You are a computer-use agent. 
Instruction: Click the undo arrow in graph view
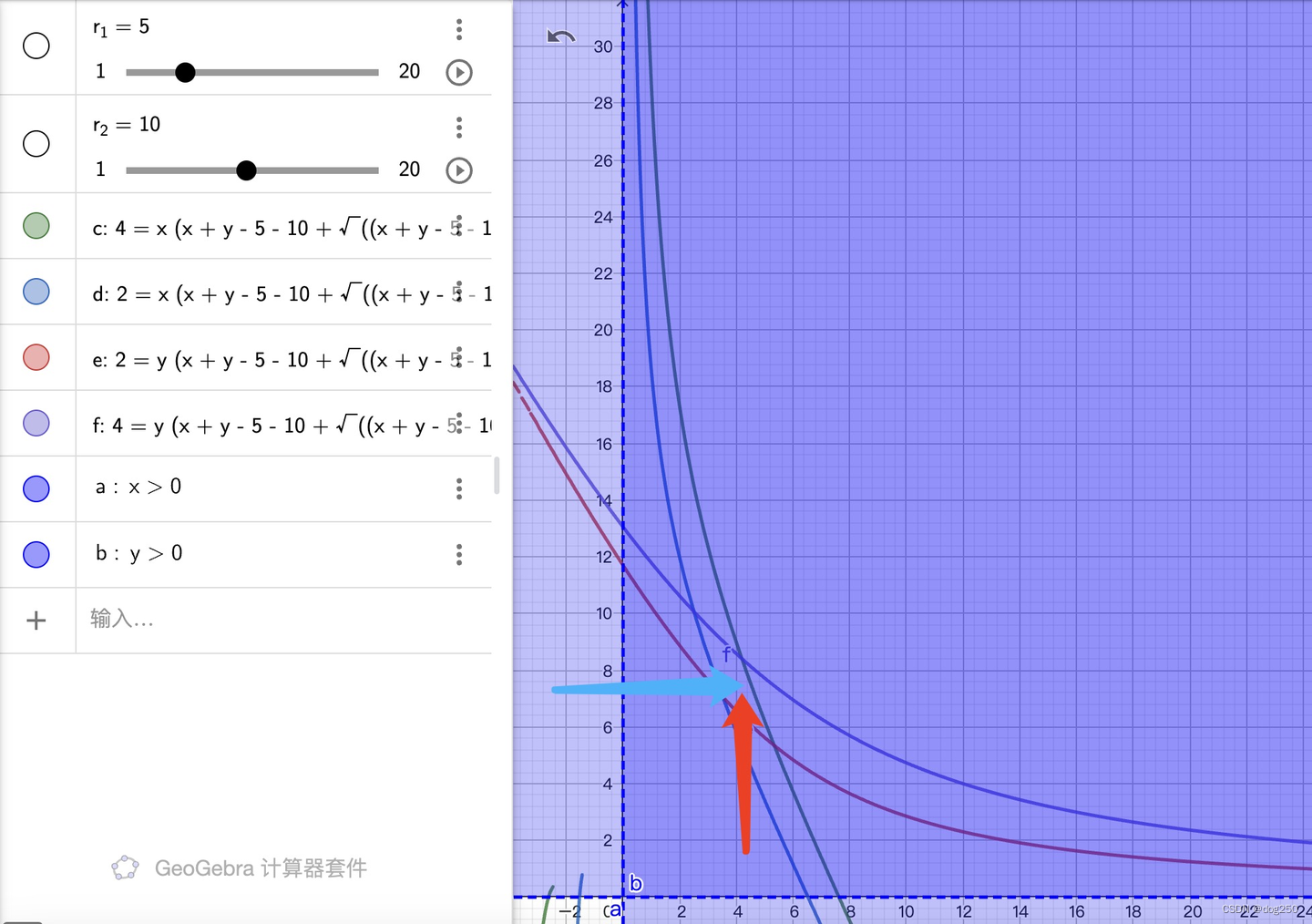(560, 37)
